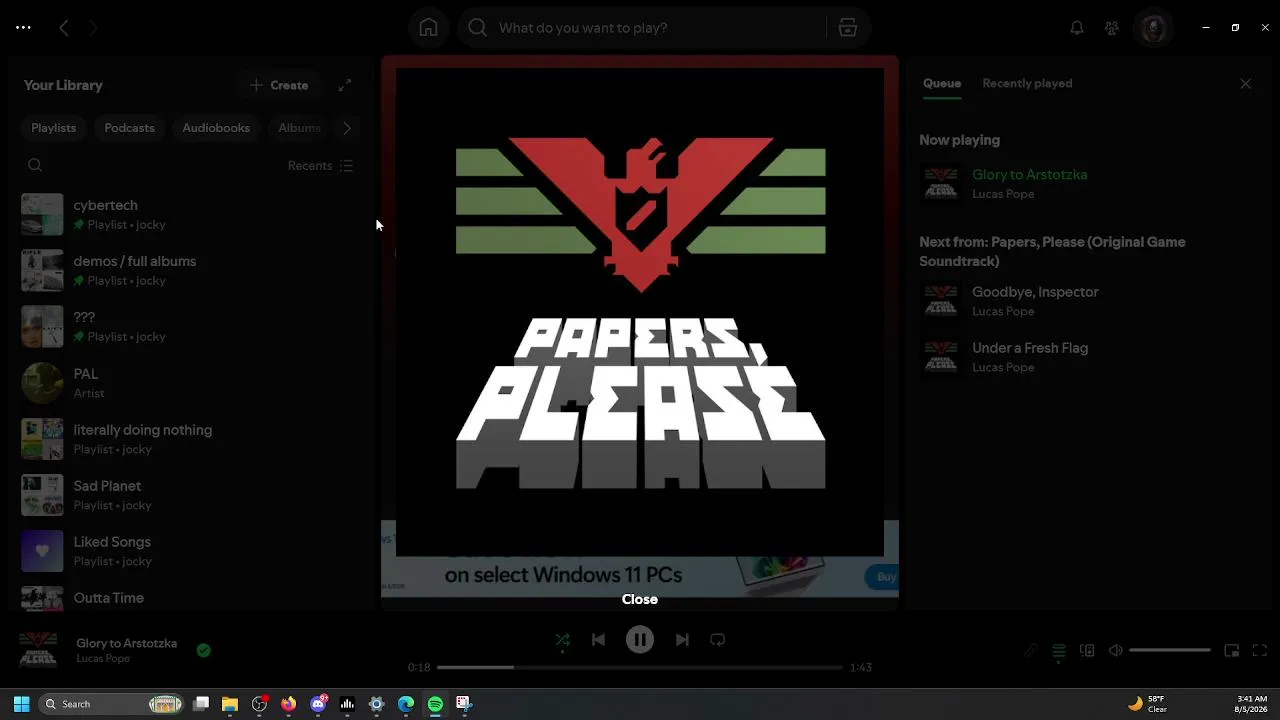This screenshot has height=720, width=1280.
Task: Click the Windows taskbar Search box
Action: [112, 704]
